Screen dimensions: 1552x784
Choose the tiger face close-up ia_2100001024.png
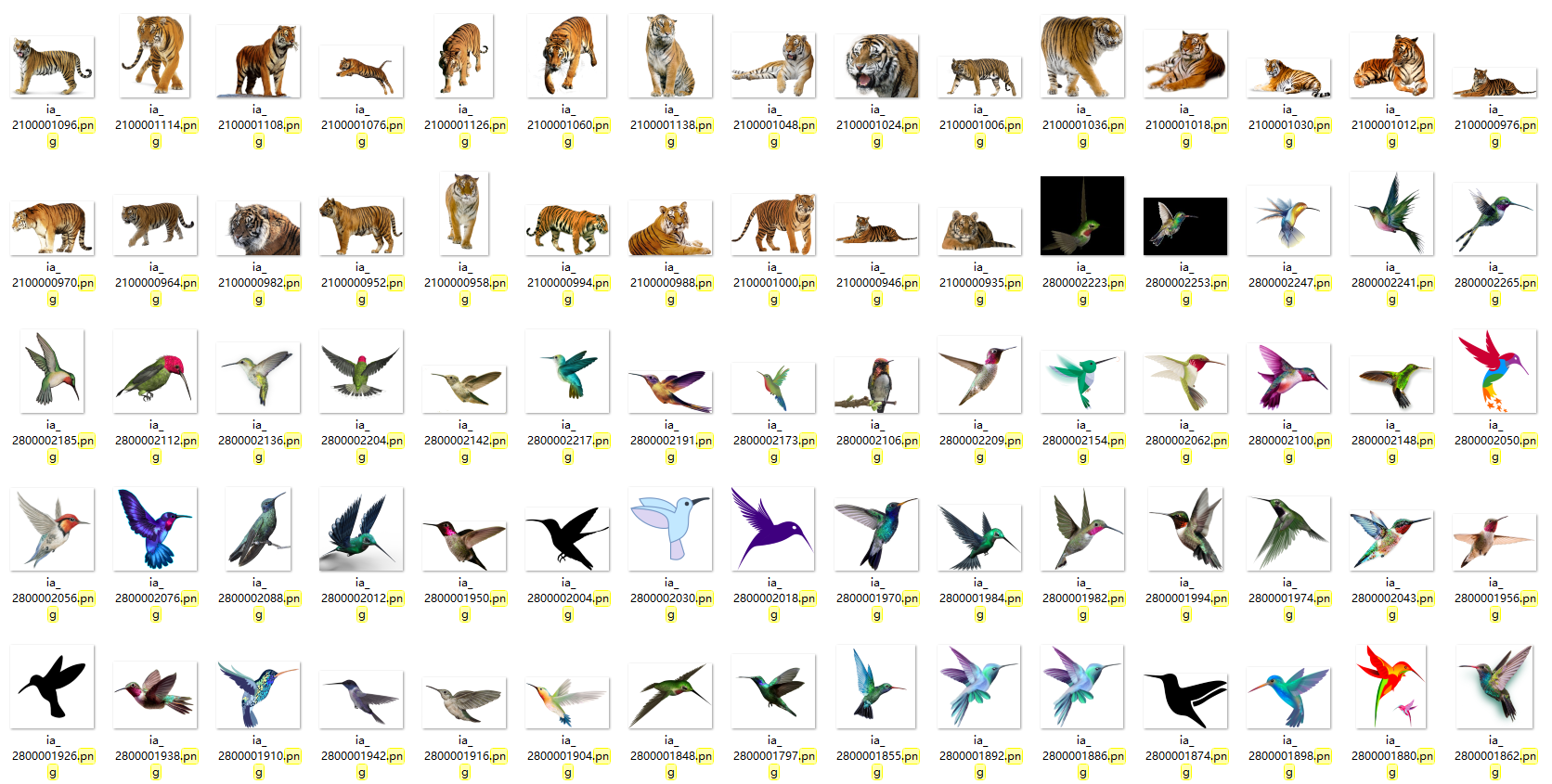(876, 66)
